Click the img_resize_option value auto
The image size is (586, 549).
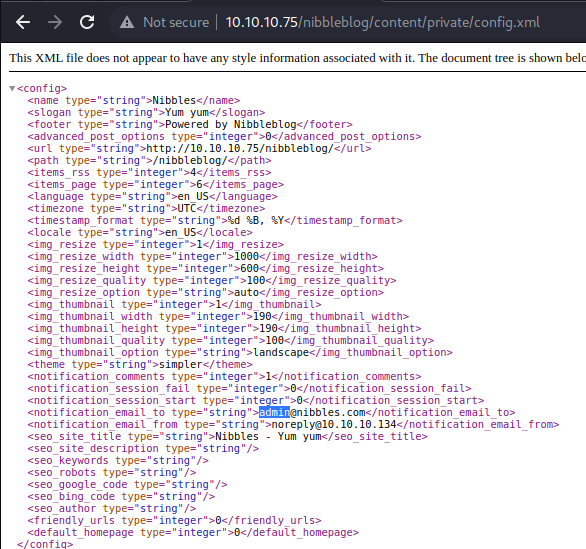click(x=246, y=292)
